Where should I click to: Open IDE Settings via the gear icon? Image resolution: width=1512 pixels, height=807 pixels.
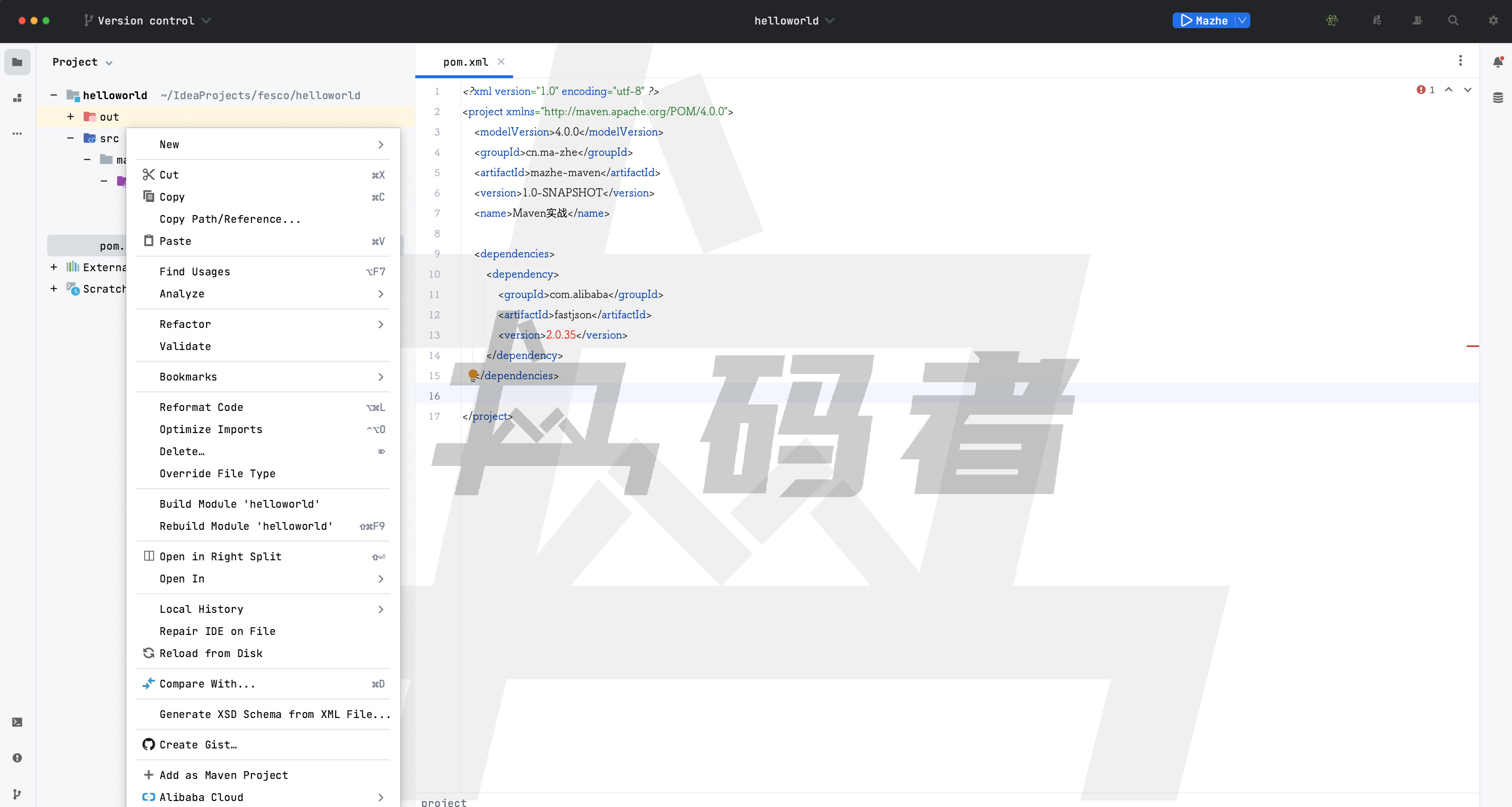tap(1493, 20)
